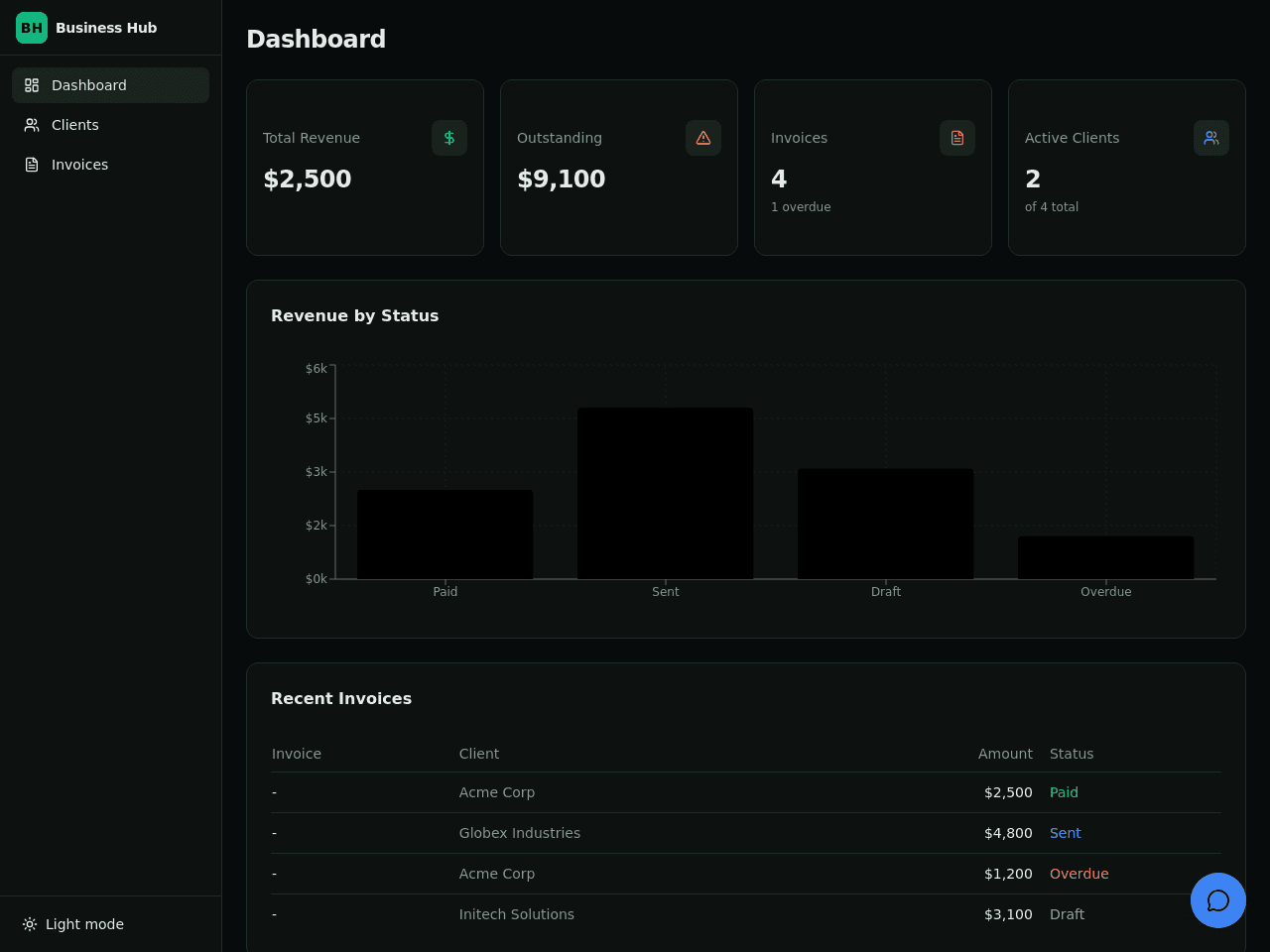Click the users icon on Active Clients card
1270x952 pixels.
tap(1211, 138)
